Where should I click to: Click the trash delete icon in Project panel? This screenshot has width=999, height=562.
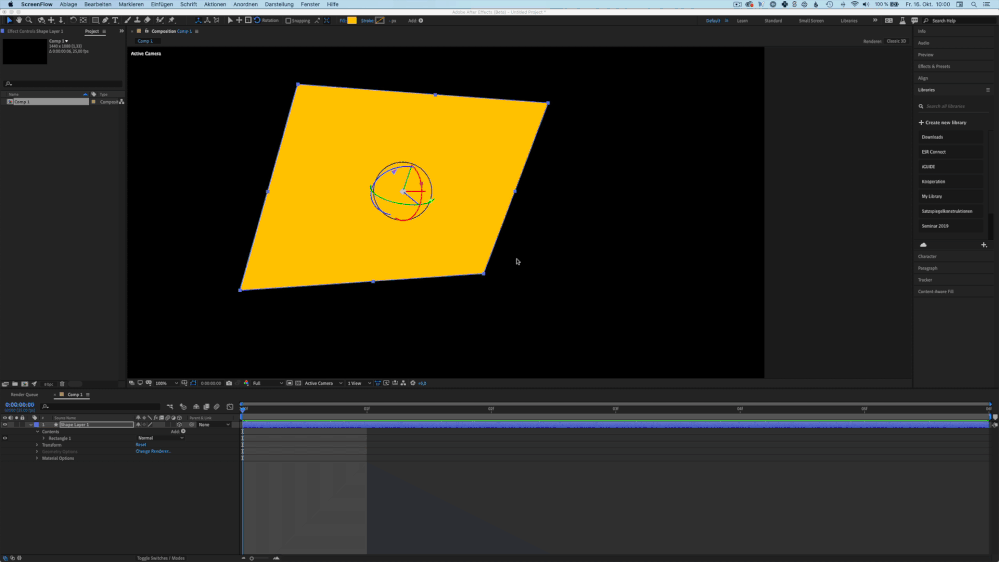pyautogui.click(x=62, y=384)
